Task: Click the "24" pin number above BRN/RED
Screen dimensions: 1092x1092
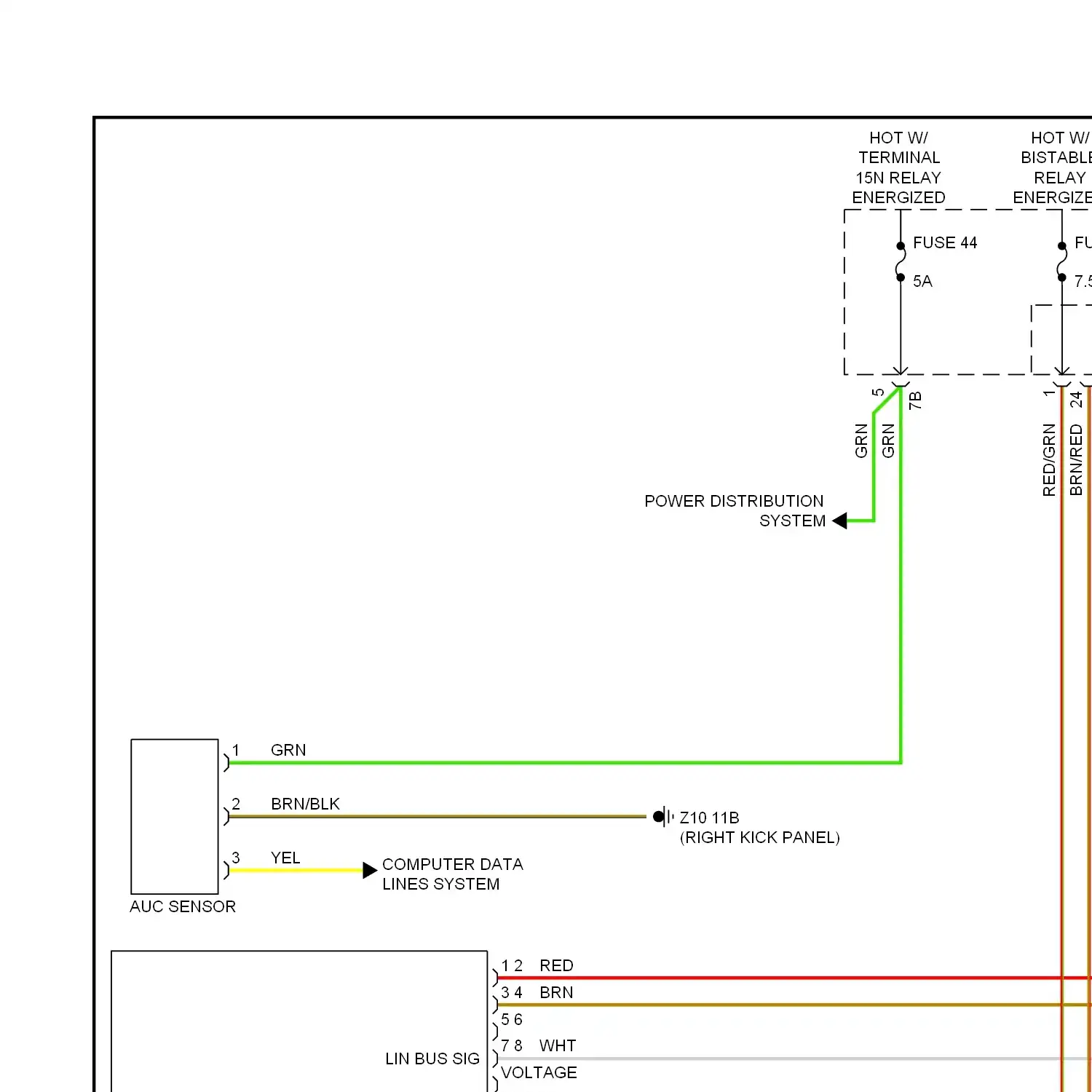Action: [x=1076, y=399]
